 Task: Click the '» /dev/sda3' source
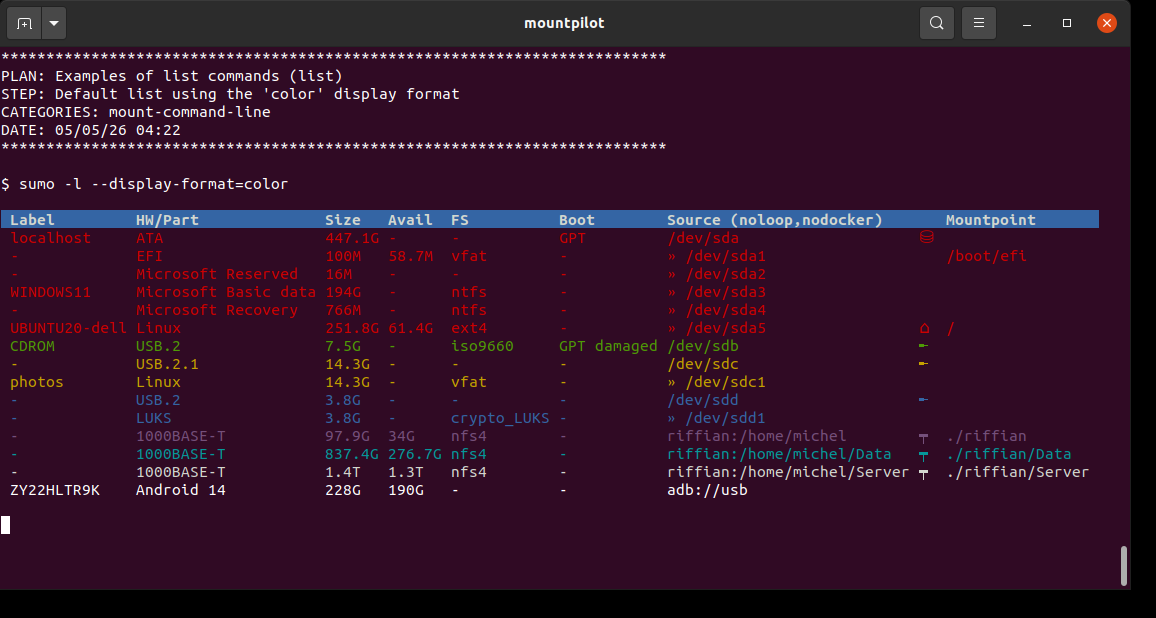(x=717, y=292)
